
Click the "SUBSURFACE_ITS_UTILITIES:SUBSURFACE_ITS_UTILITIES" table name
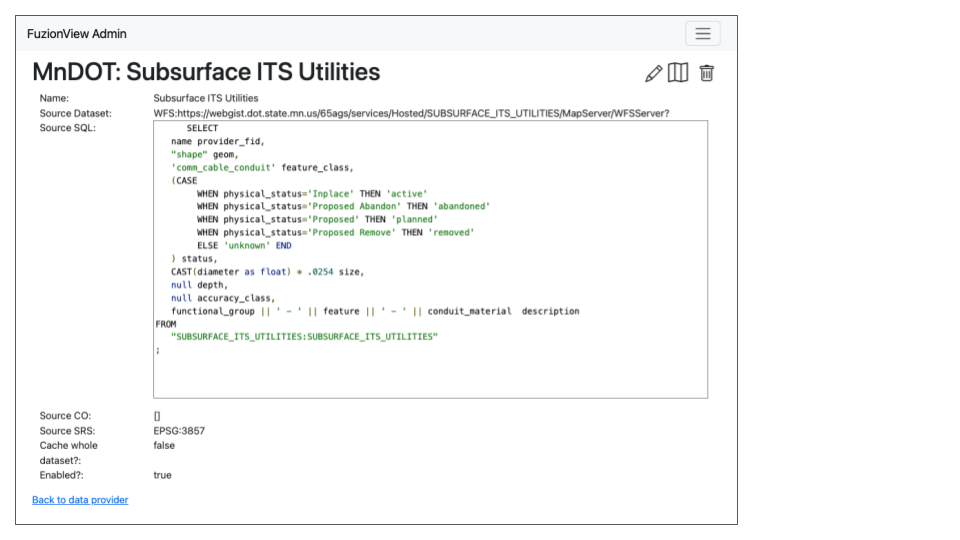click(304, 337)
